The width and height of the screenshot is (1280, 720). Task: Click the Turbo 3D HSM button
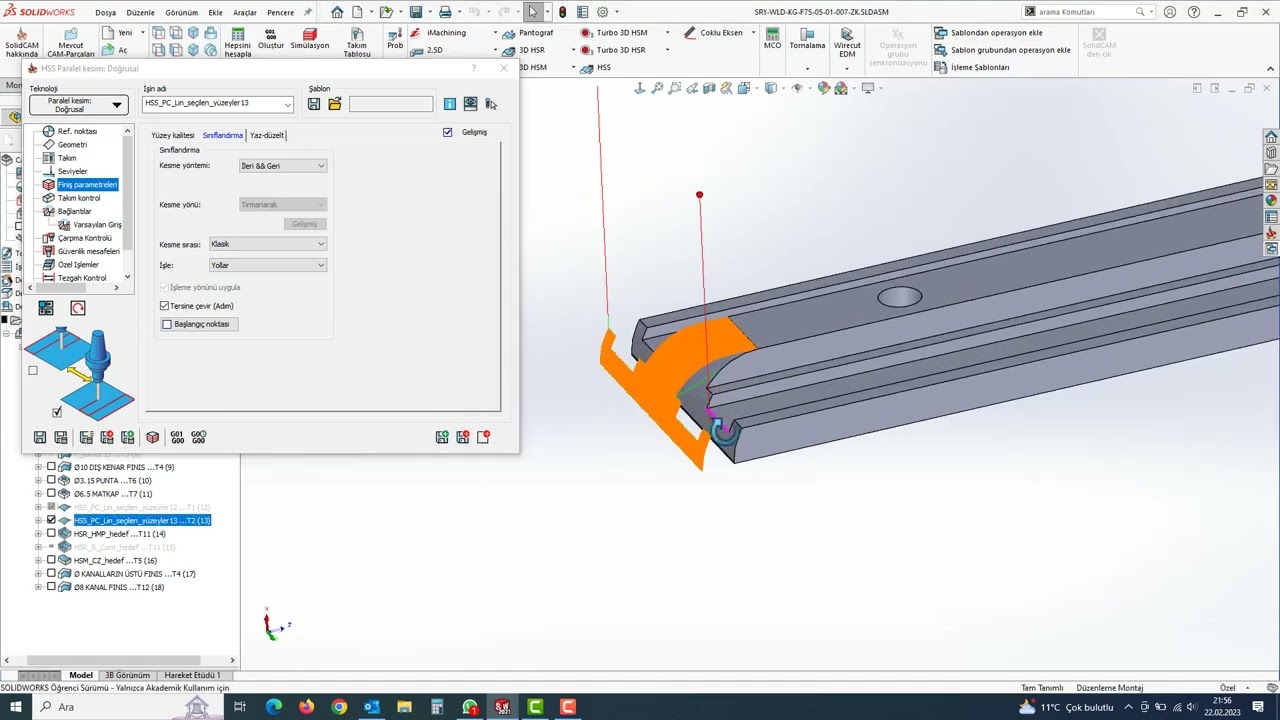(x=613, y=33)
